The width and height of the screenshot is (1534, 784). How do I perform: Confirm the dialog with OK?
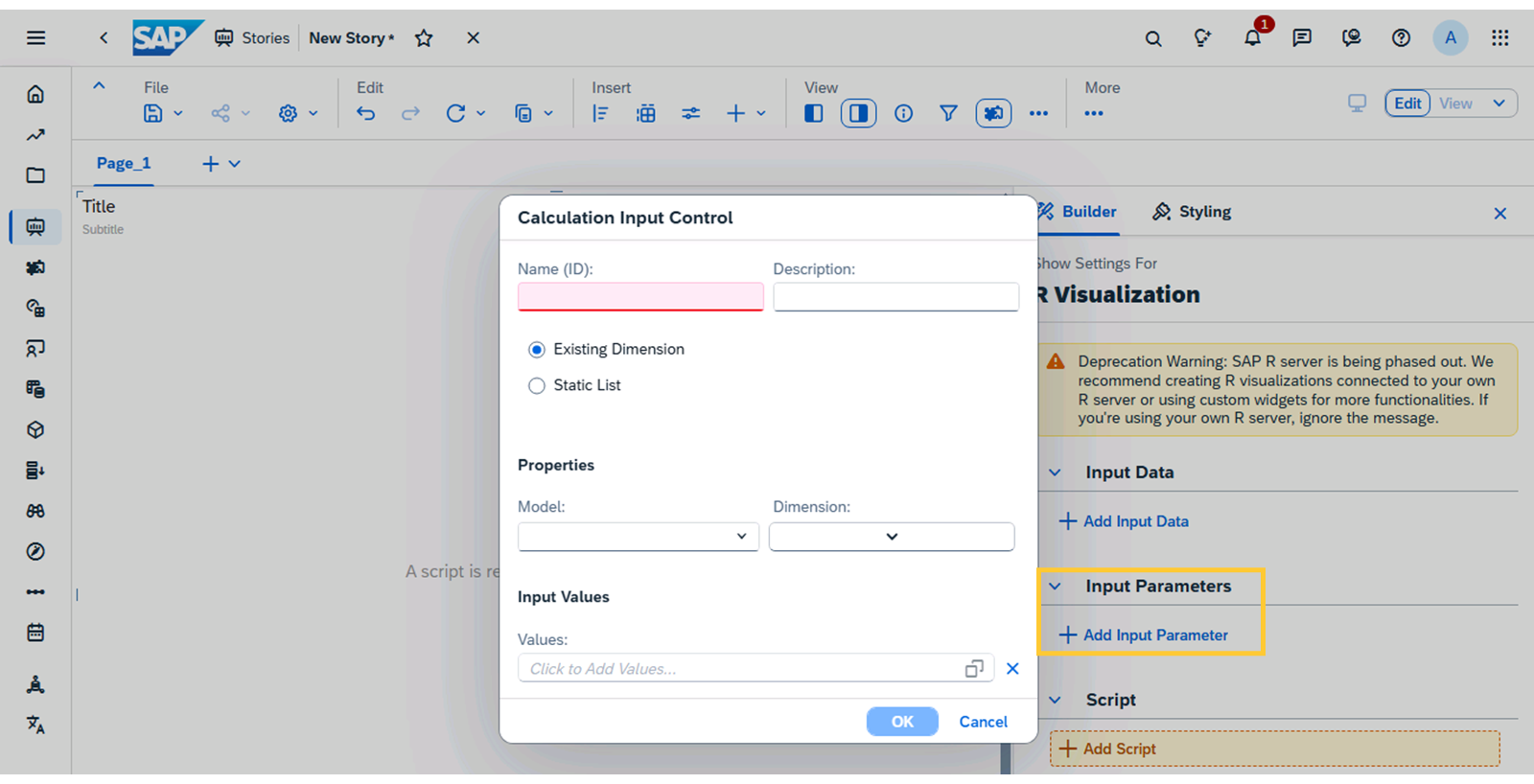[902, 722]
